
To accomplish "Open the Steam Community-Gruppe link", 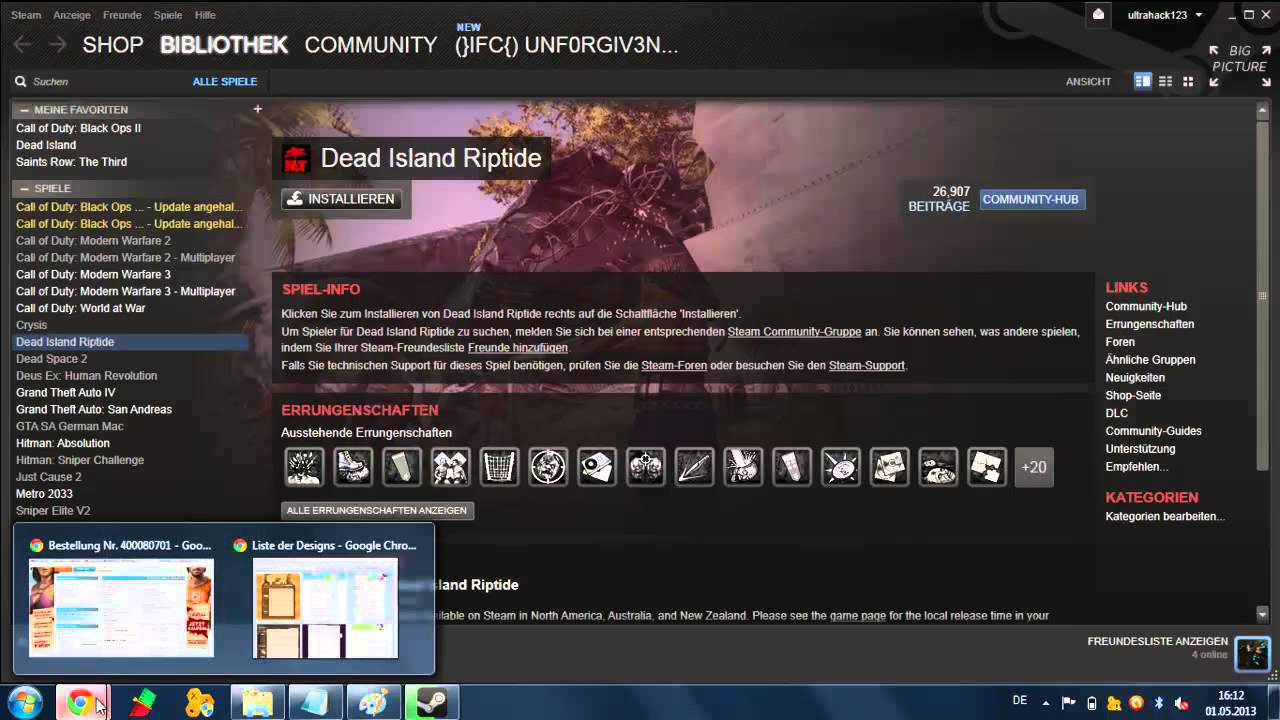I will [794, 331].
